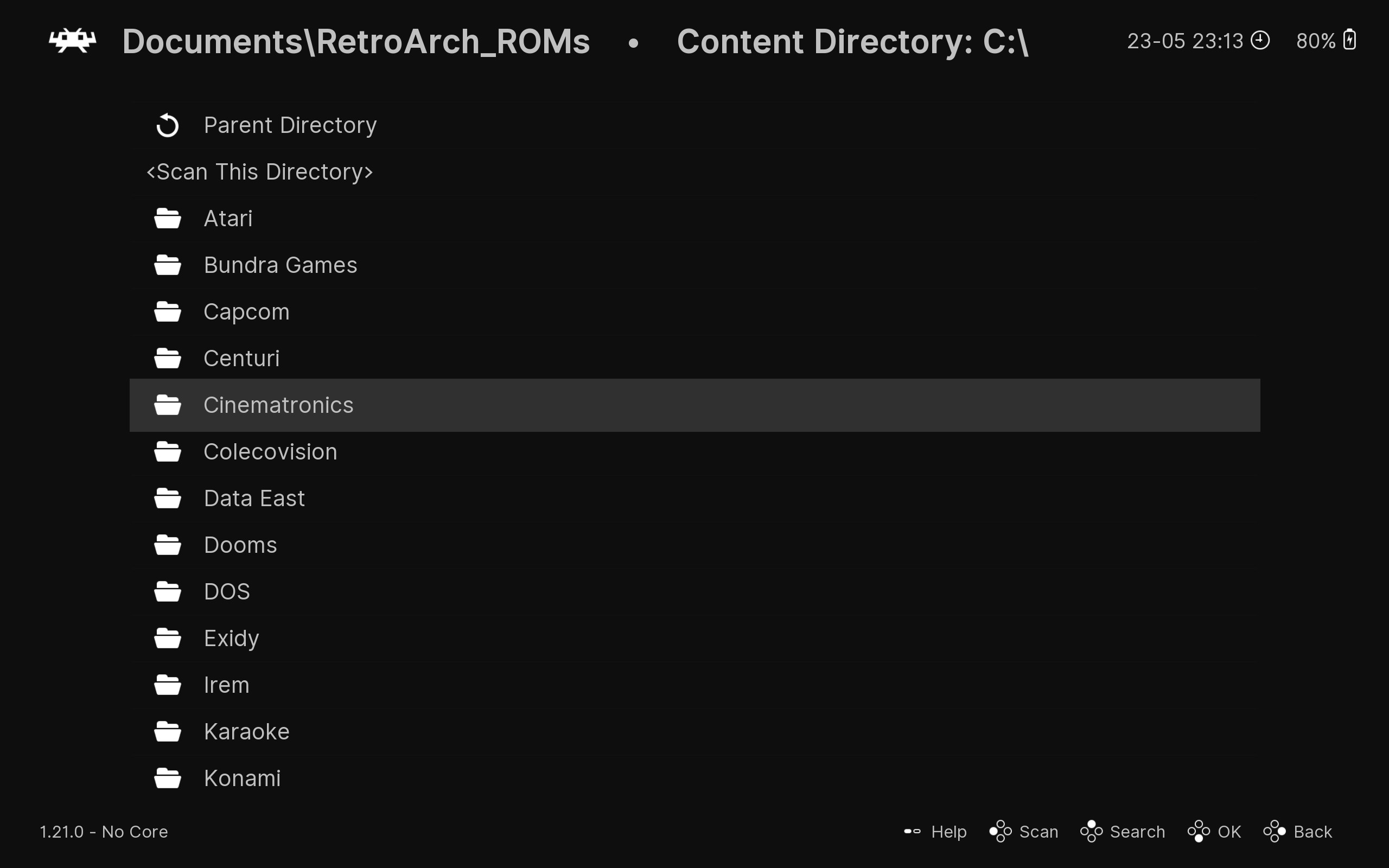Click the 23-05 23:13 date-time text
The width and height of the screenshot is (1389, 868).
click(1184, 41)
